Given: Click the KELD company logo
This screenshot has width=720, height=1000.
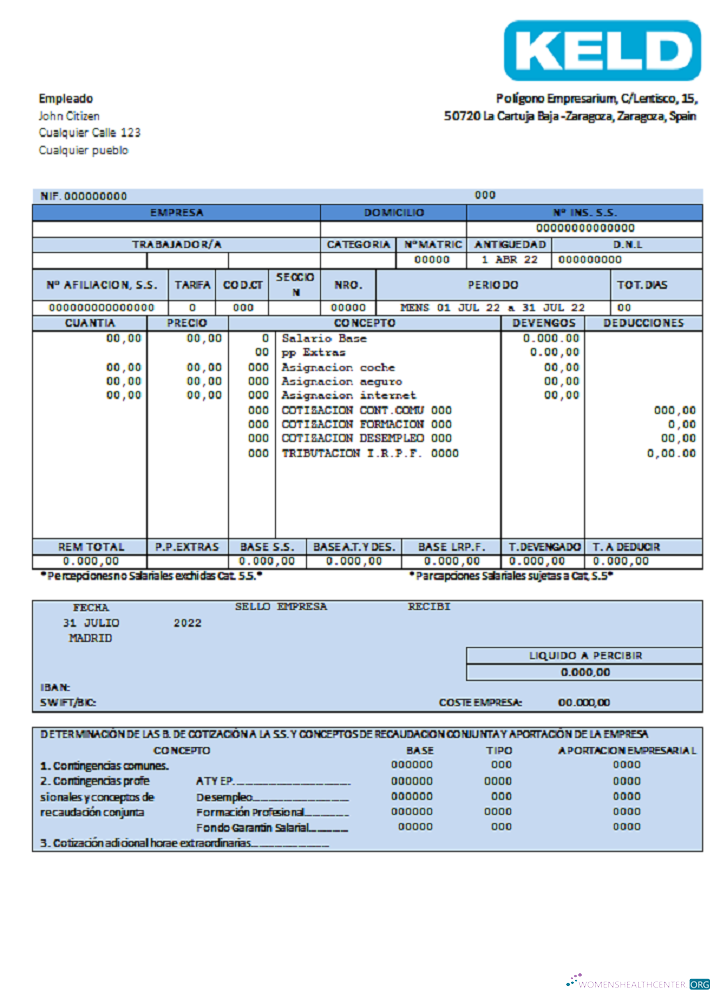Looking at the screenshot, I should [x=602, y=50].
